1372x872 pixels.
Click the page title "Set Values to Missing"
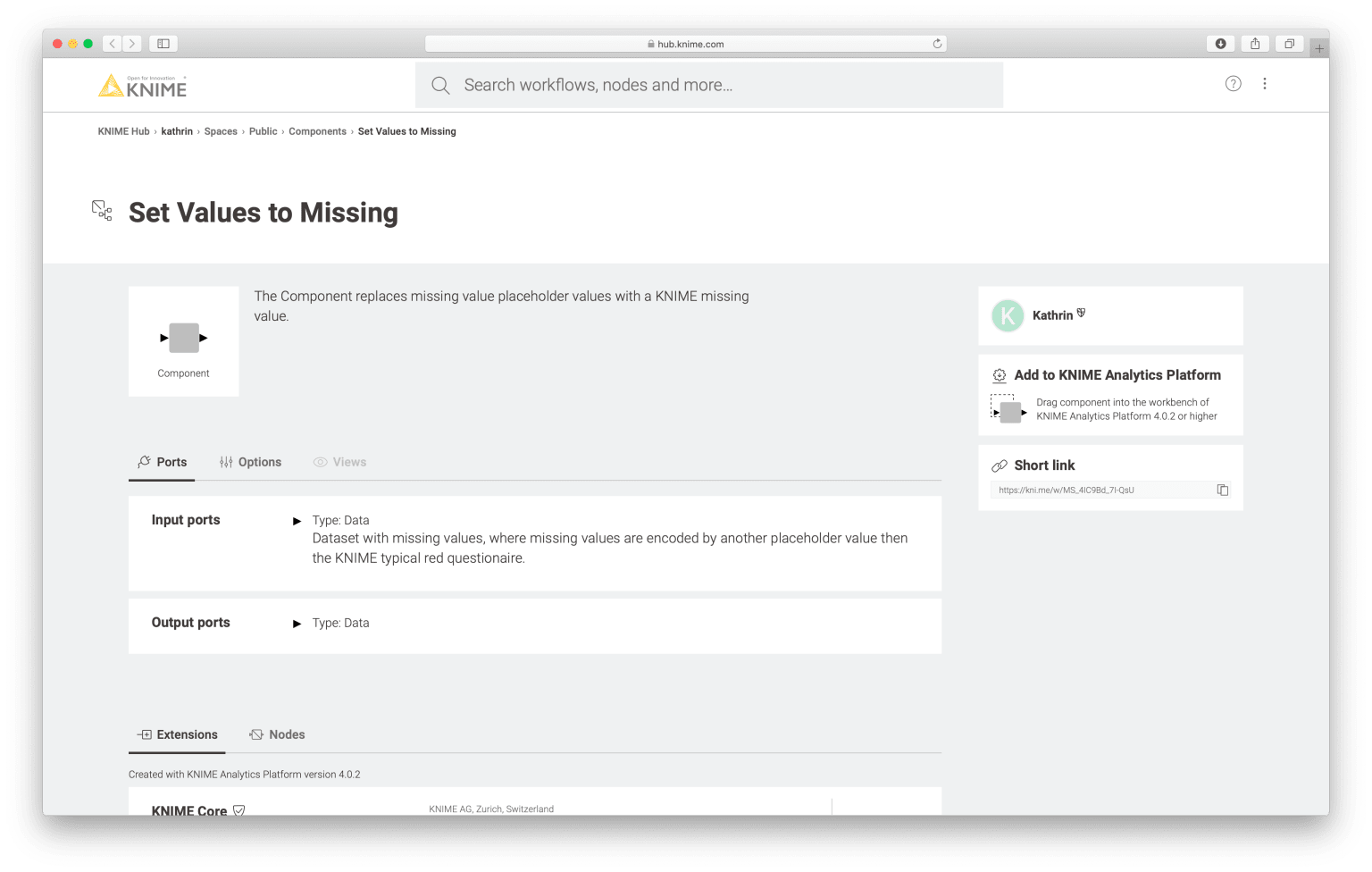coord(264,213)
